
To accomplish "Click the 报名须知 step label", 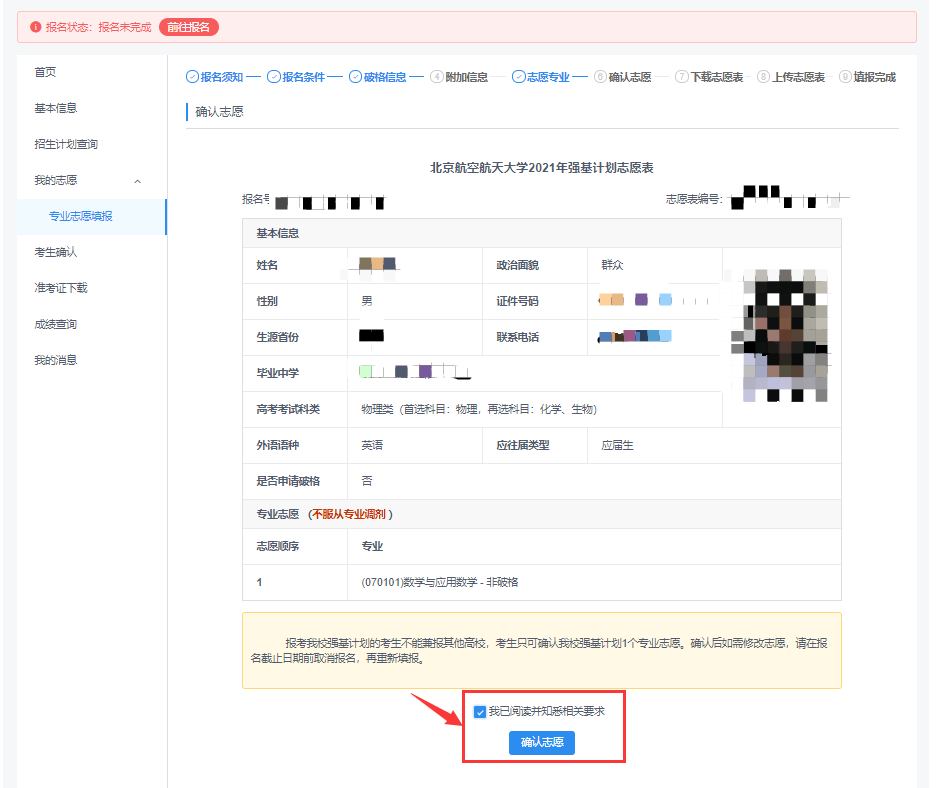I will 222,77.
